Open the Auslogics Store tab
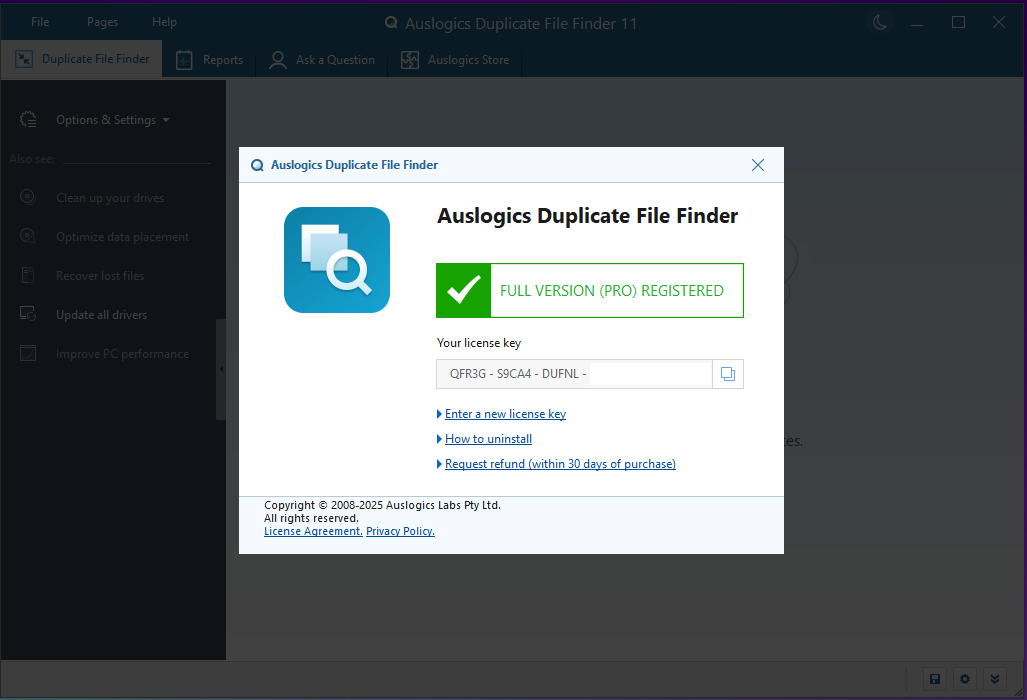This screenshot has height=700, width=1027. 455,60
